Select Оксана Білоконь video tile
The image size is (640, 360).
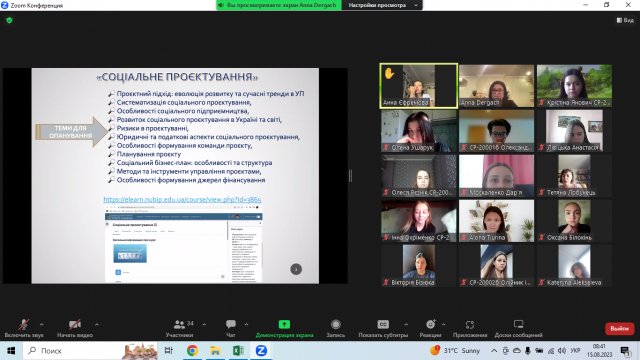(574, 220)
